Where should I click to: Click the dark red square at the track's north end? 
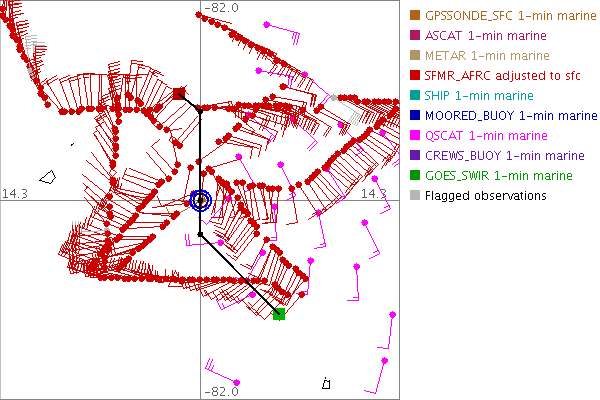click(x=179, y=93)
